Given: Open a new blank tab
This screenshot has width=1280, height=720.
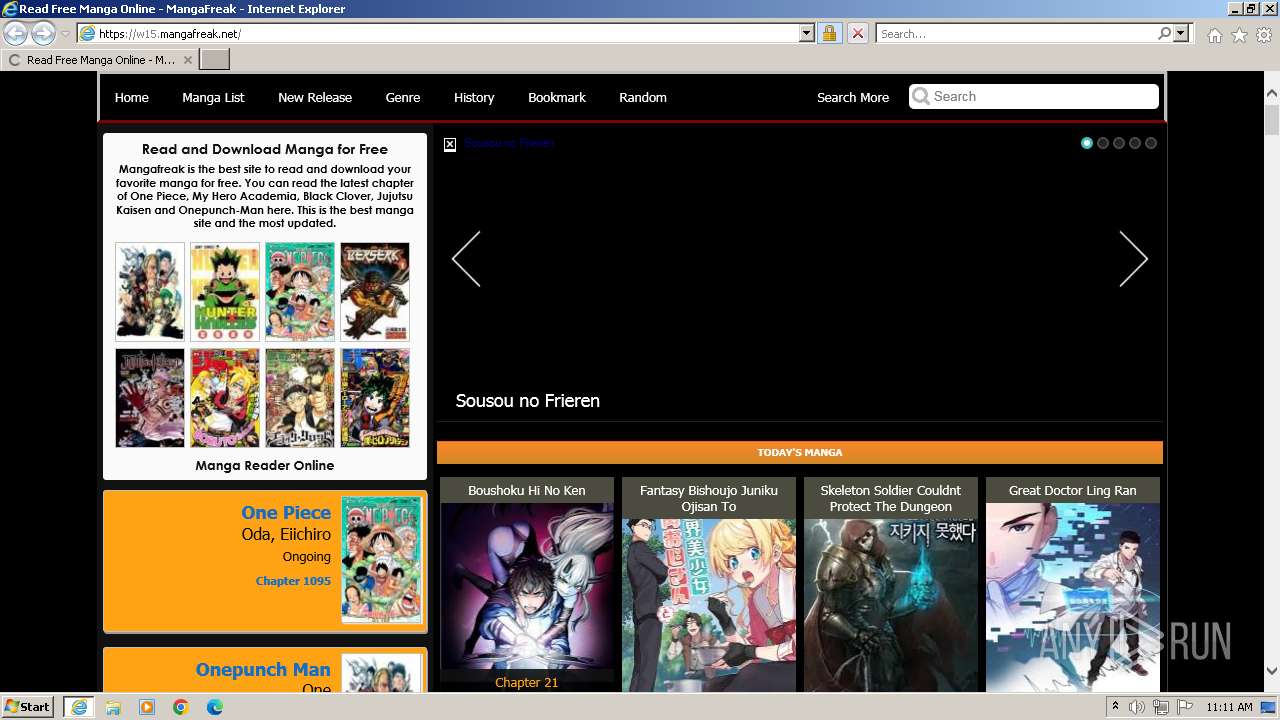Looking at the screenshot, I should point(215,60).
